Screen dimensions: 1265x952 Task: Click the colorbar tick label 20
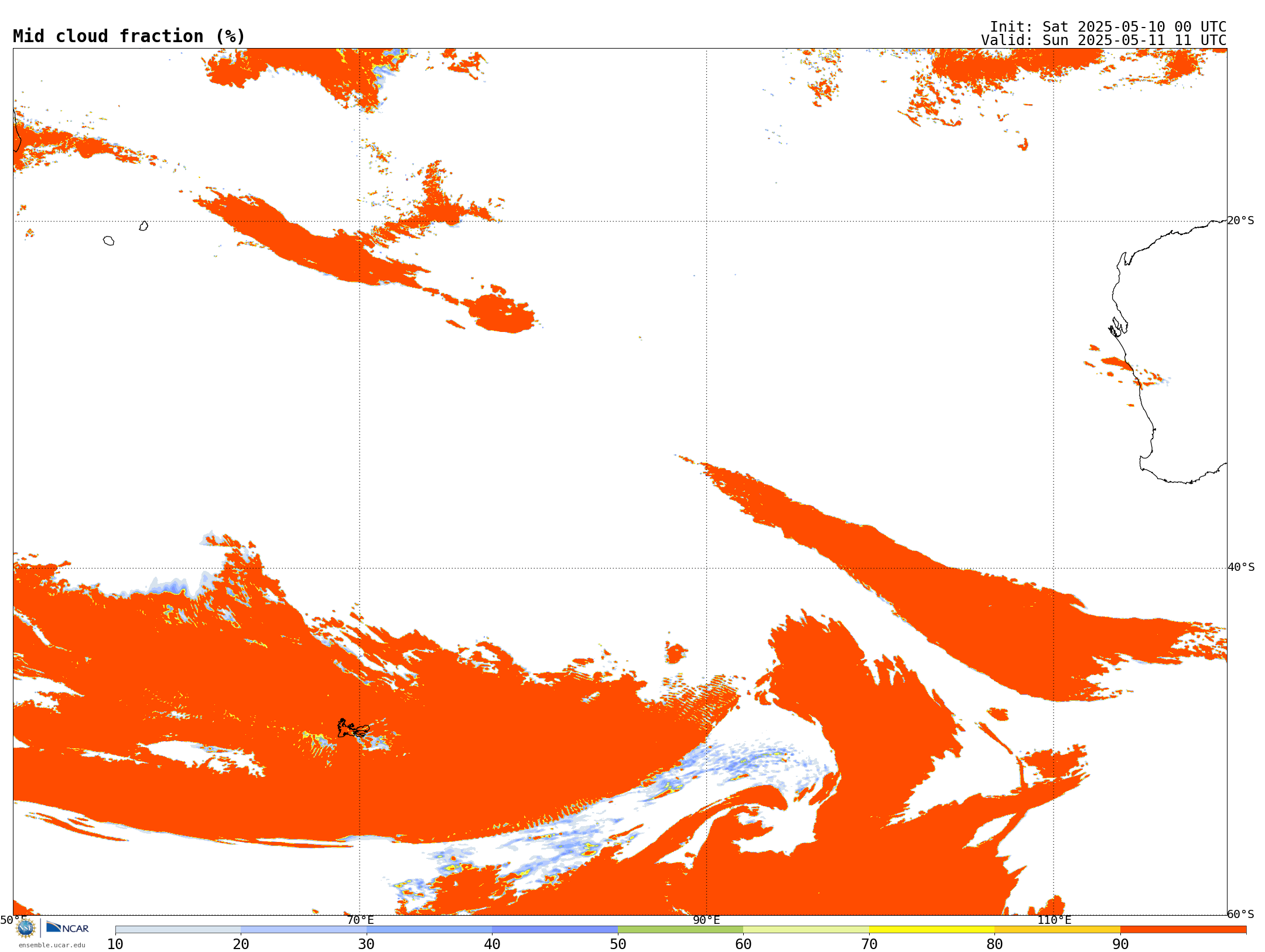(241, 944)
